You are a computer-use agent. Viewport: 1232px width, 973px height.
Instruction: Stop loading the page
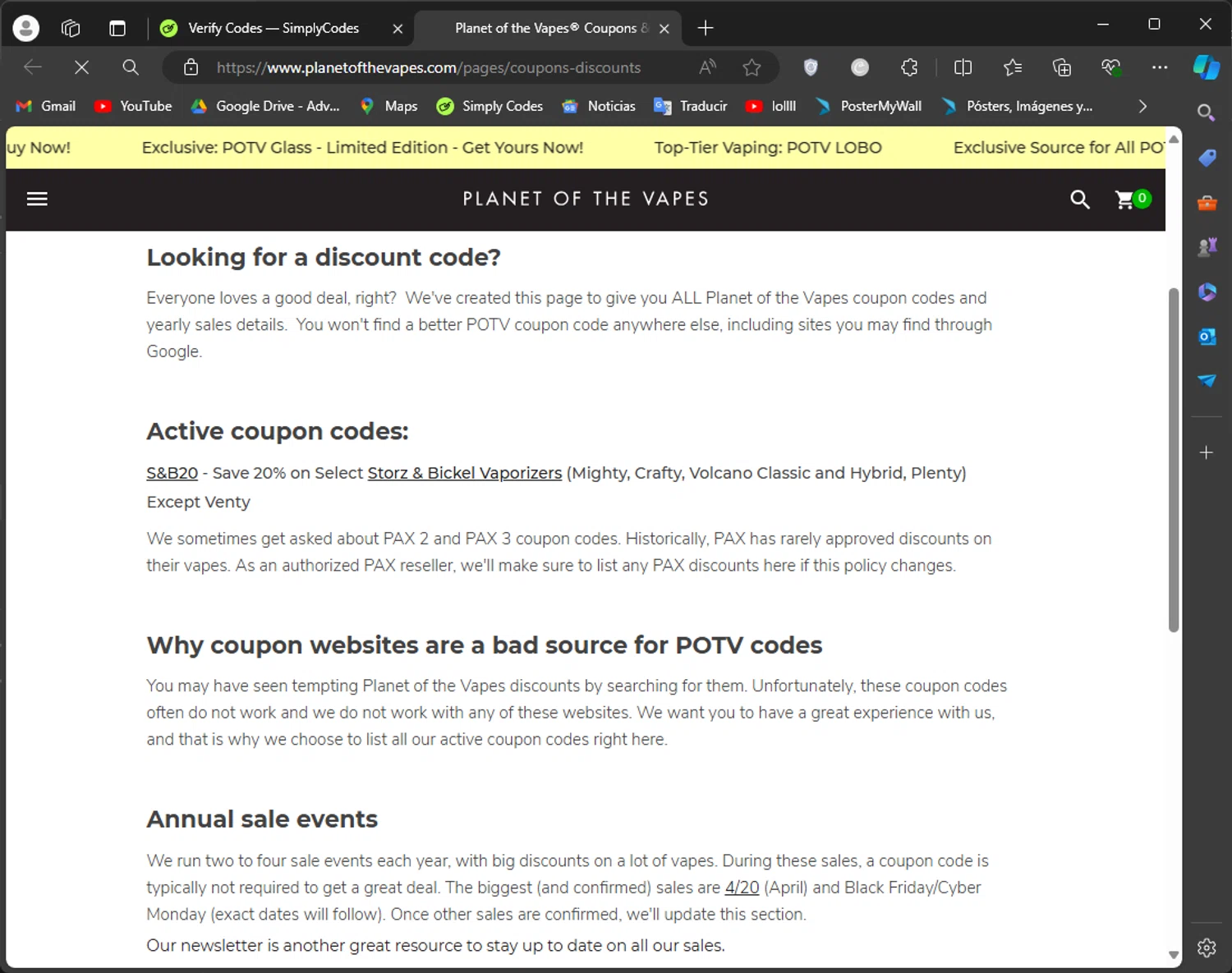pos(81,67)
